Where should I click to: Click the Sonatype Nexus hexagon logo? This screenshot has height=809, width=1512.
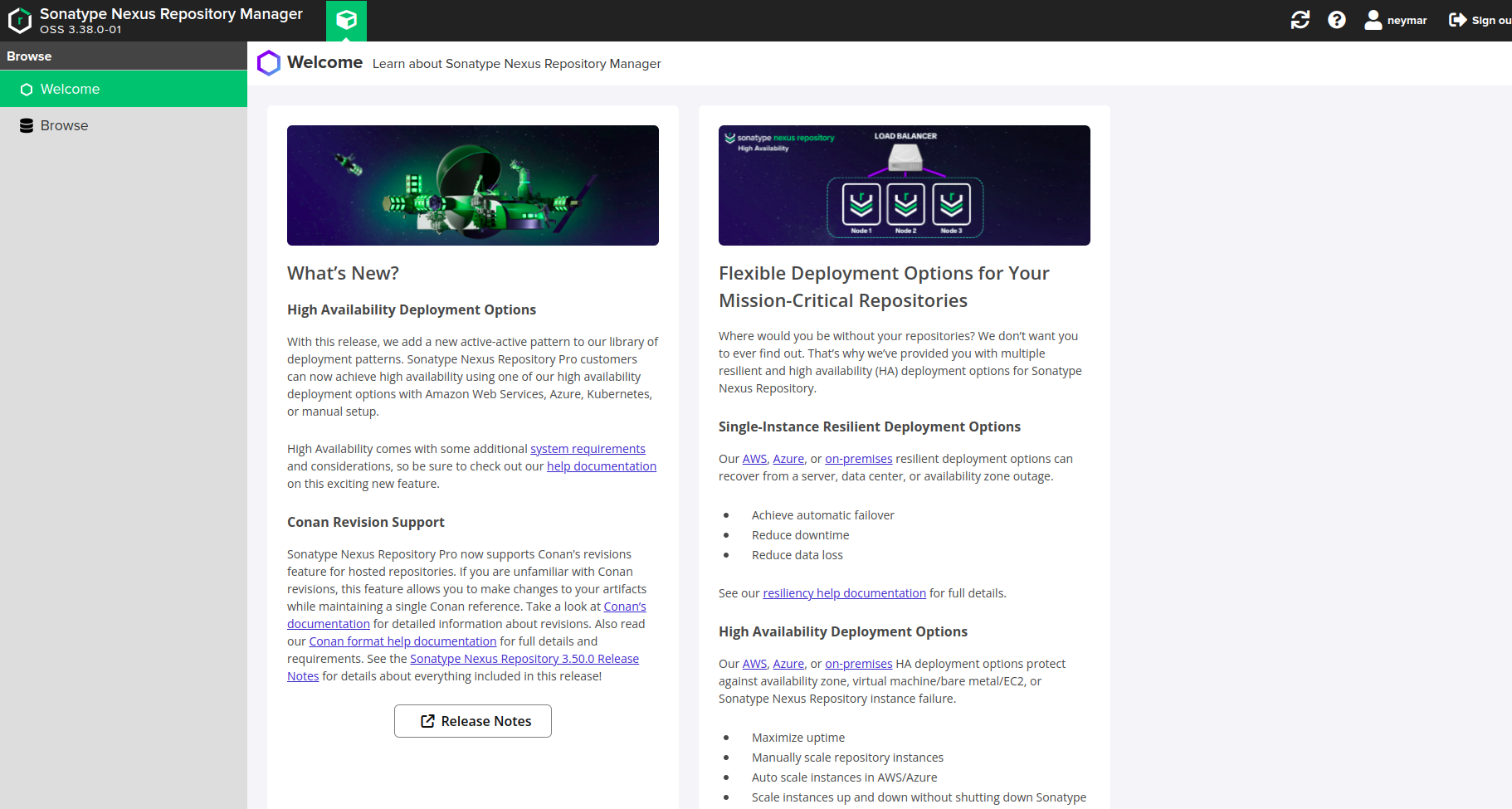(19, 21)
